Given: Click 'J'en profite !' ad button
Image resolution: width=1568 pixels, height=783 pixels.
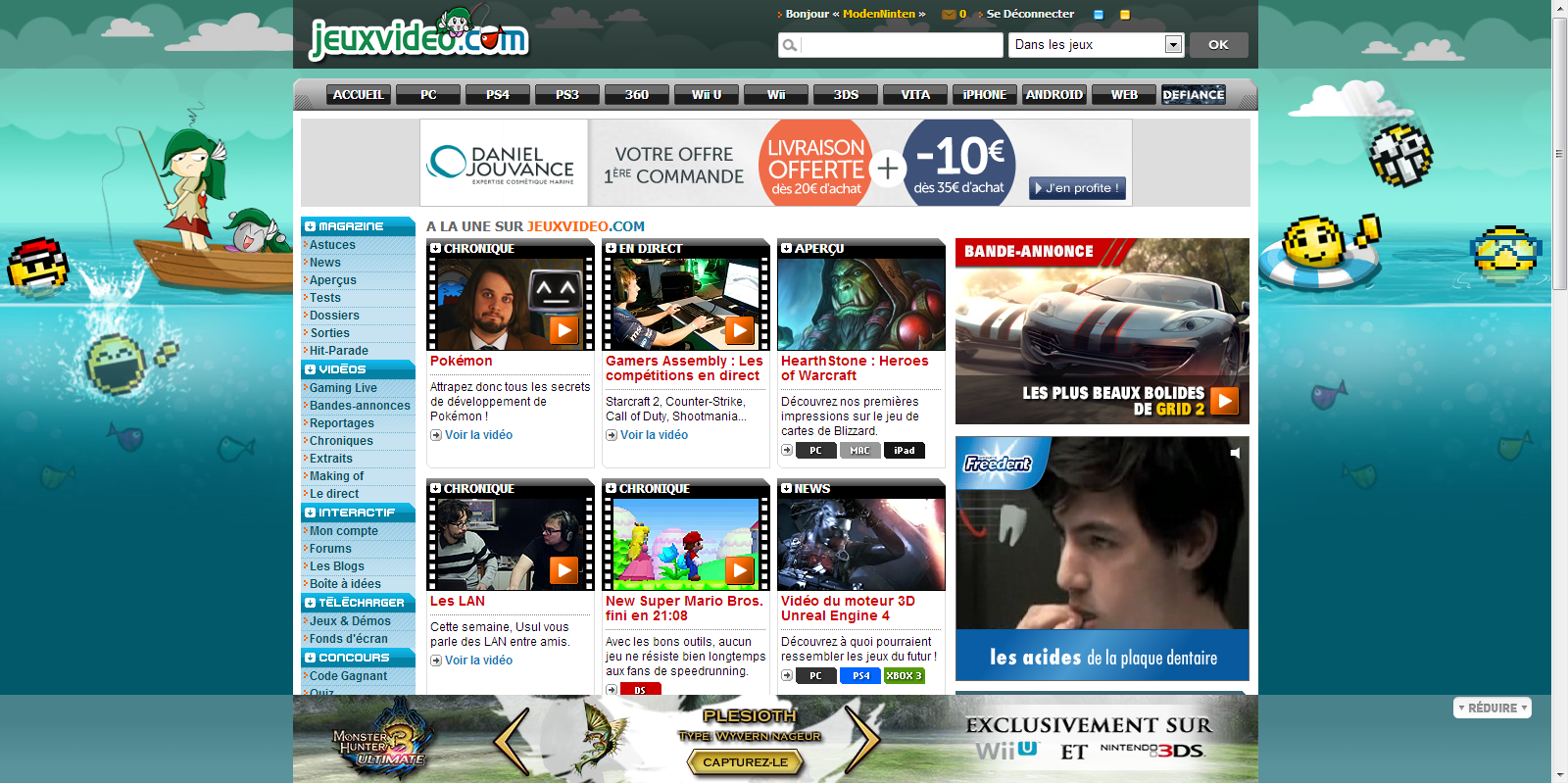Looking at the screenshot, I should pyautogui.click(x=1077, y=188).
